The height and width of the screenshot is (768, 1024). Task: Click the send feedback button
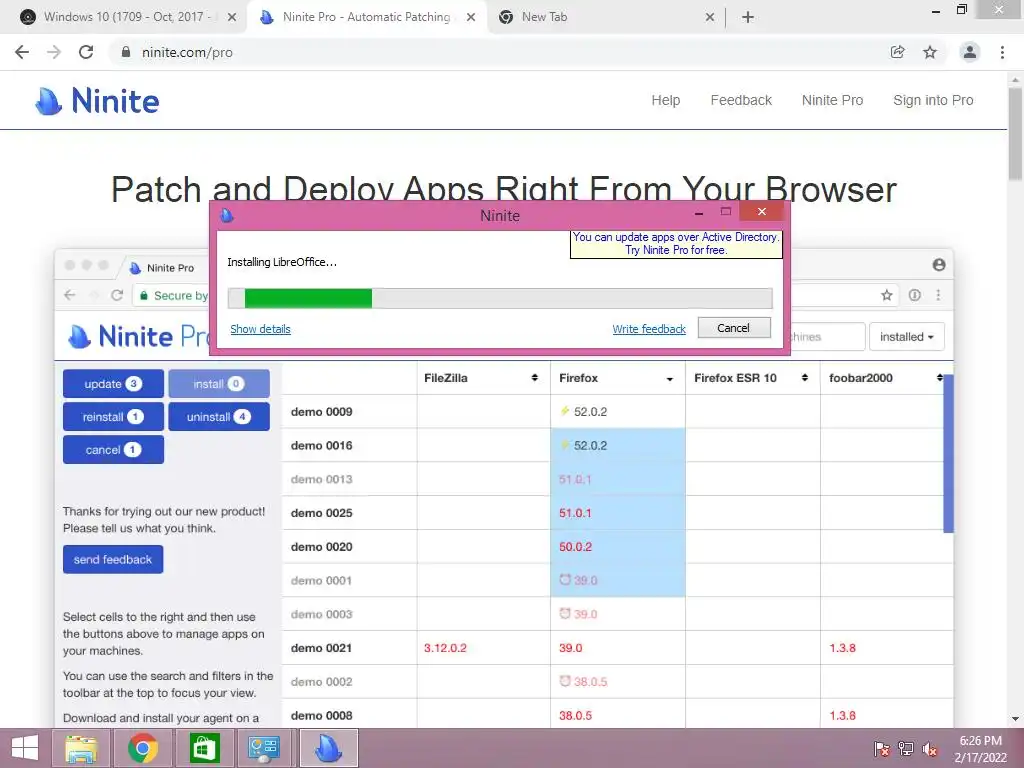pyautogui.click(x=113, y=560)
